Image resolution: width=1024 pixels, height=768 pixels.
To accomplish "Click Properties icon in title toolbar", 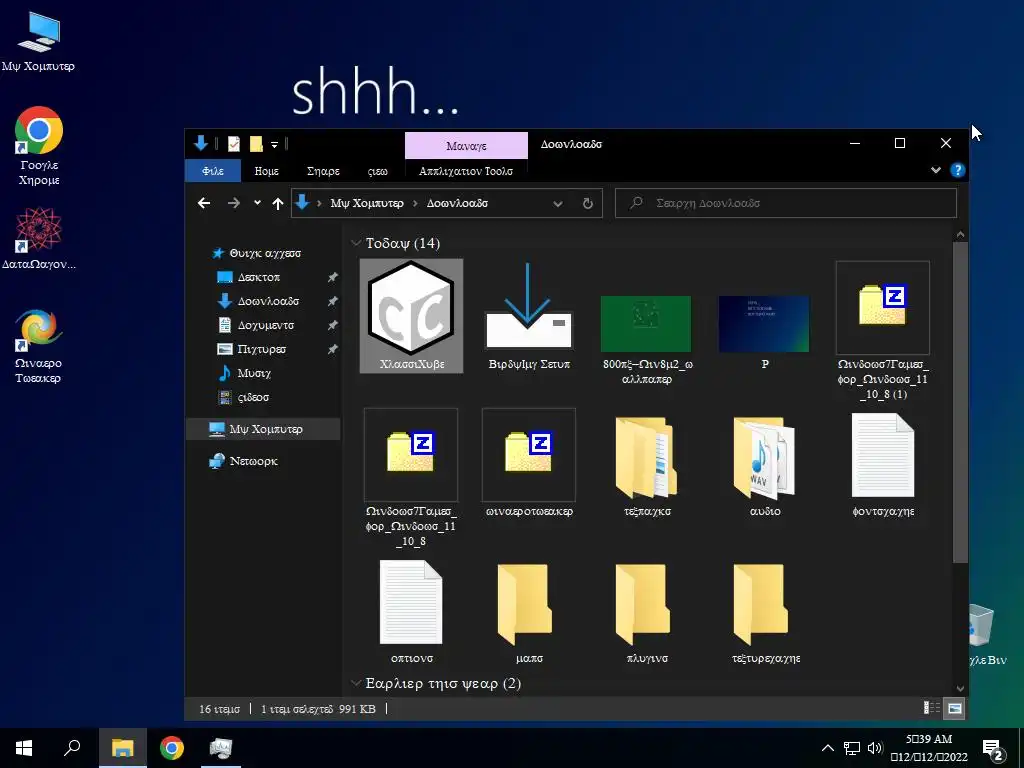I will (x=234, y=144).
